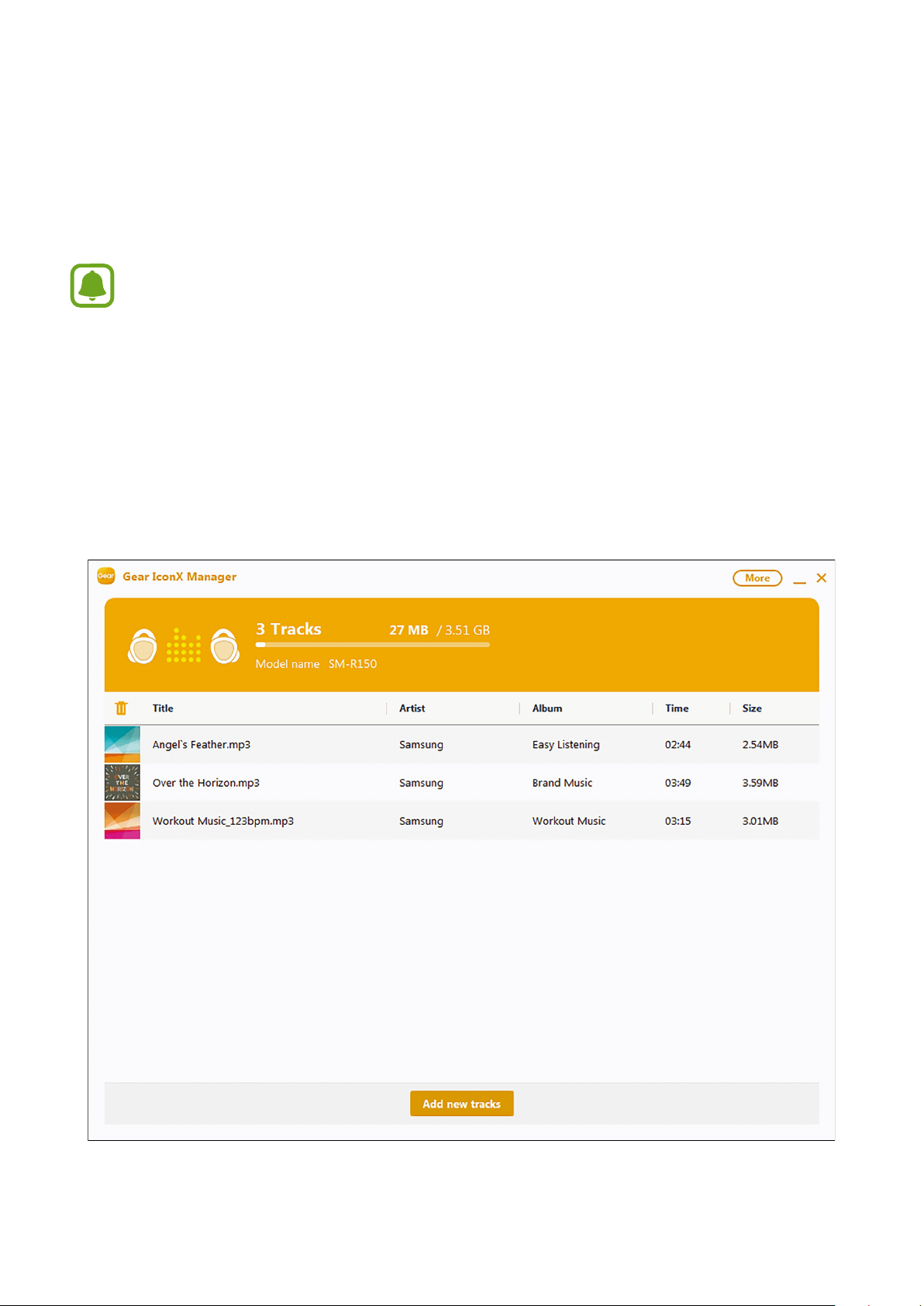
Task: Click Samsung artist in Workout Music_123bpm row
Action: (422, 821)
